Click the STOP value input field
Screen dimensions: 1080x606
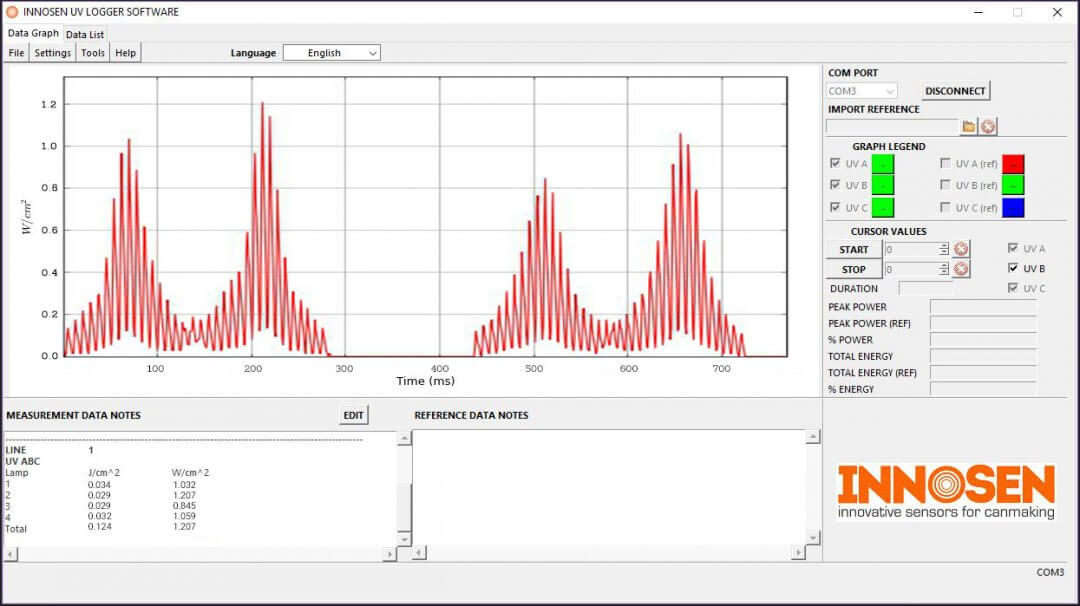(x=911, y=269)
